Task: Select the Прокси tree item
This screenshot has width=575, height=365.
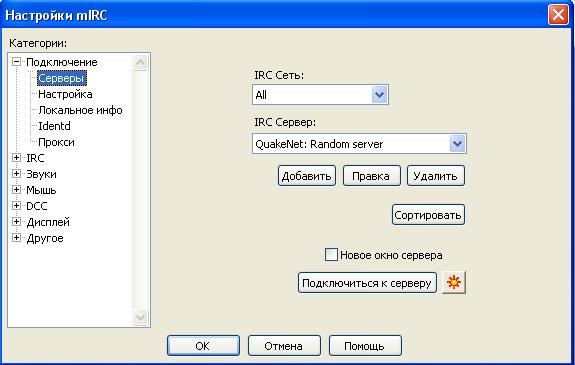Action: (x=56, y=142)
